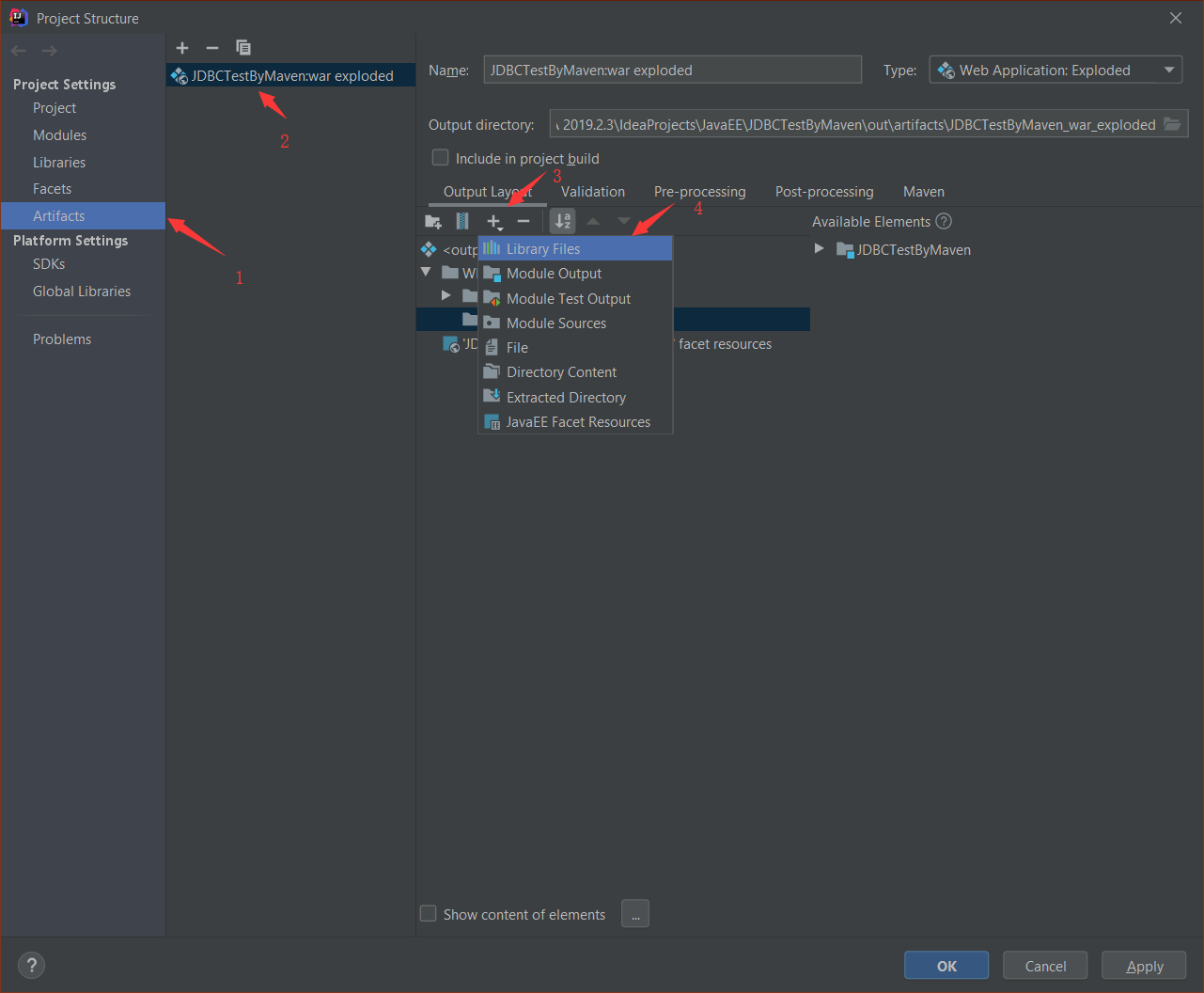The image size is (1204, 993).
Task: Choose Extracted Directory from popup menu
Action: 575,397
